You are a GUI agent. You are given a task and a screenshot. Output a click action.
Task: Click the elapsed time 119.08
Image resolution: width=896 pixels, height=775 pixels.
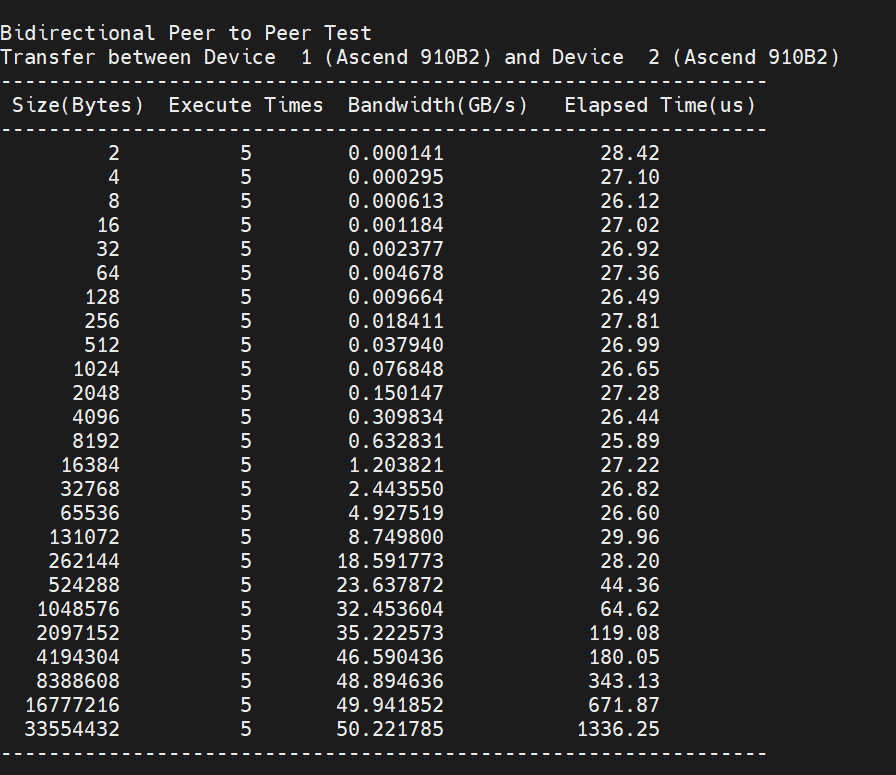point(624,633)
